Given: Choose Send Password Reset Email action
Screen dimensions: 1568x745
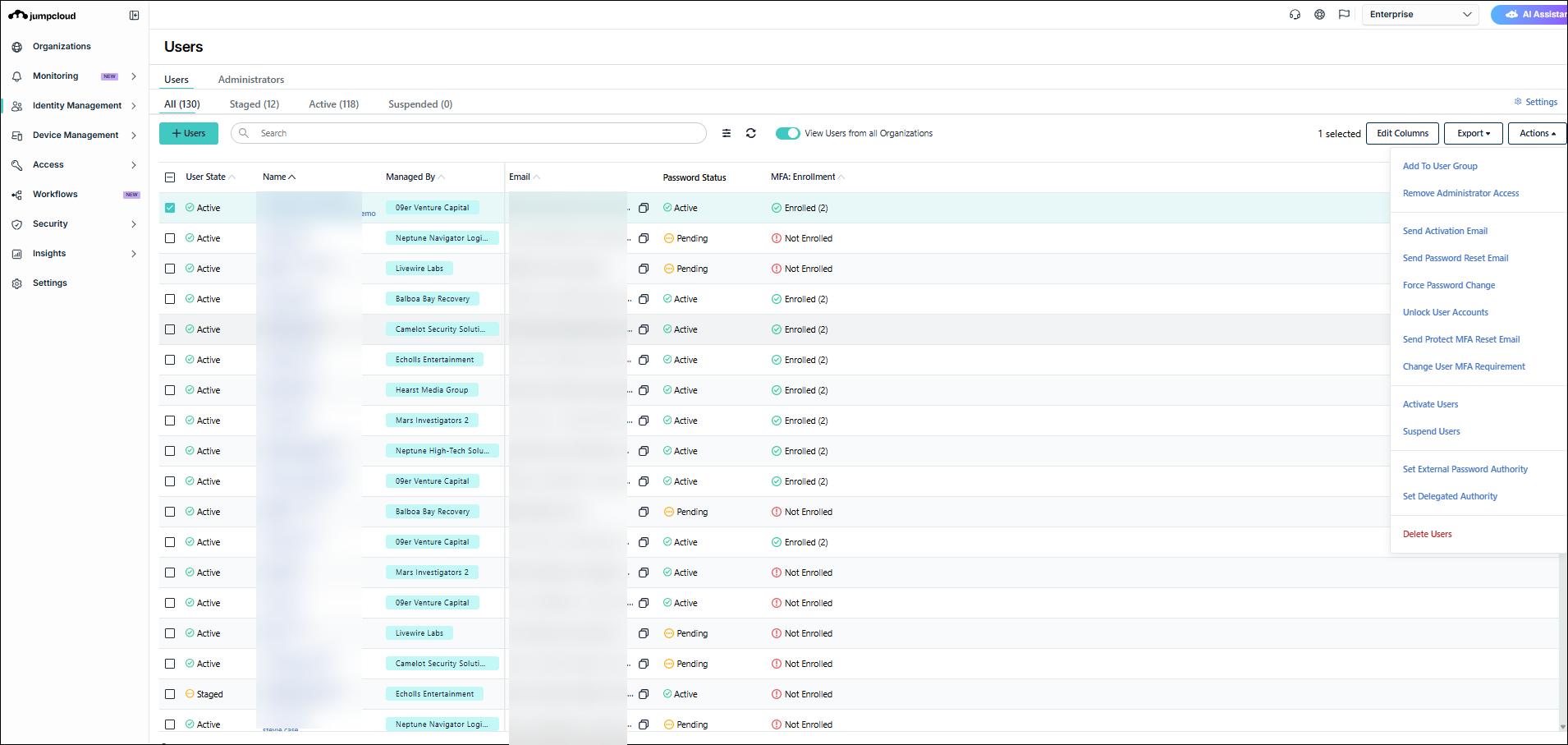Looking at the screenshot, I should (1456, 258).
